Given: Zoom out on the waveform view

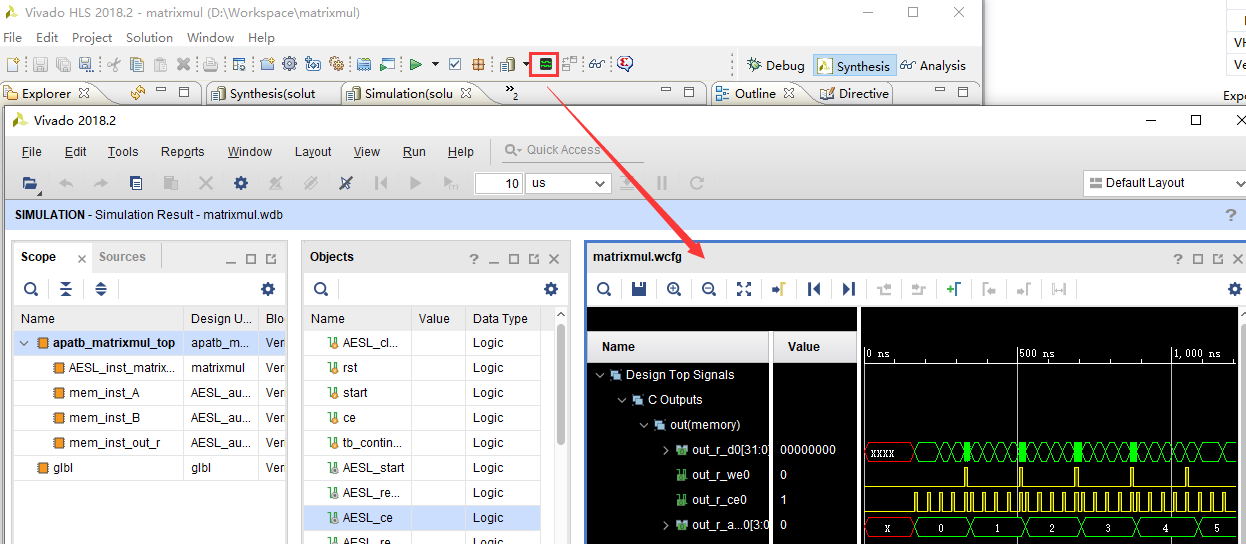Looking at the screenshot, I should pyautogui.click(x=709, y=289).
